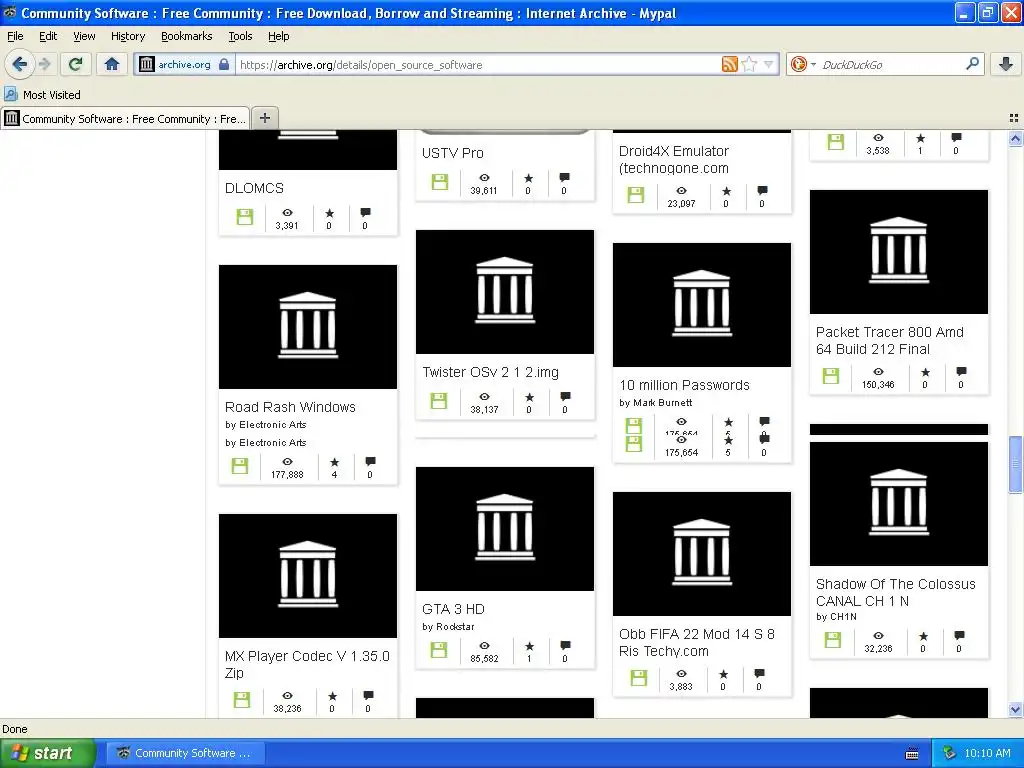The image size is (1024, 768).
Task: Click the GTA 3 HD thumbnail
Action: pyautogui.click(x=505, y=529)
